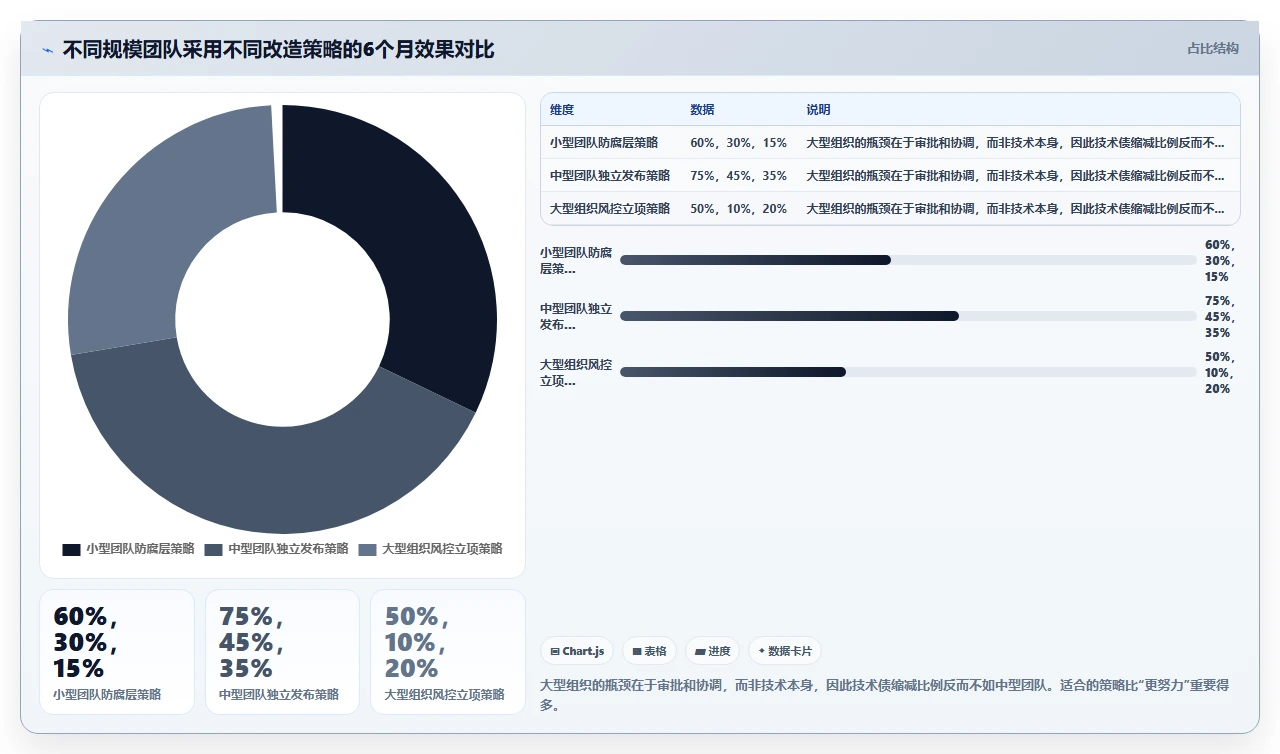Click progress label 小型团队防腐层策…
Image resolution: width=1280 pixels, height=754 pixels.
click(x=576, y=260)
